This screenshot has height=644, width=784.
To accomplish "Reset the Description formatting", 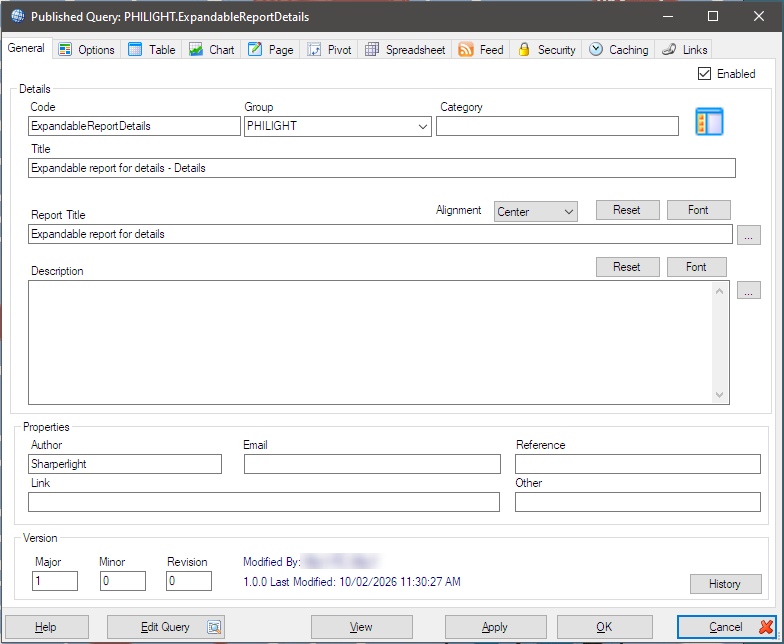I will [628, 267].
